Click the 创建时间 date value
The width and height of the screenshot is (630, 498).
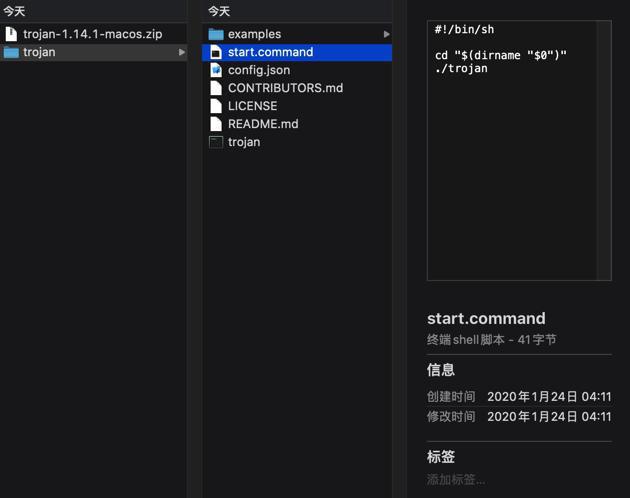coord(549,397)
